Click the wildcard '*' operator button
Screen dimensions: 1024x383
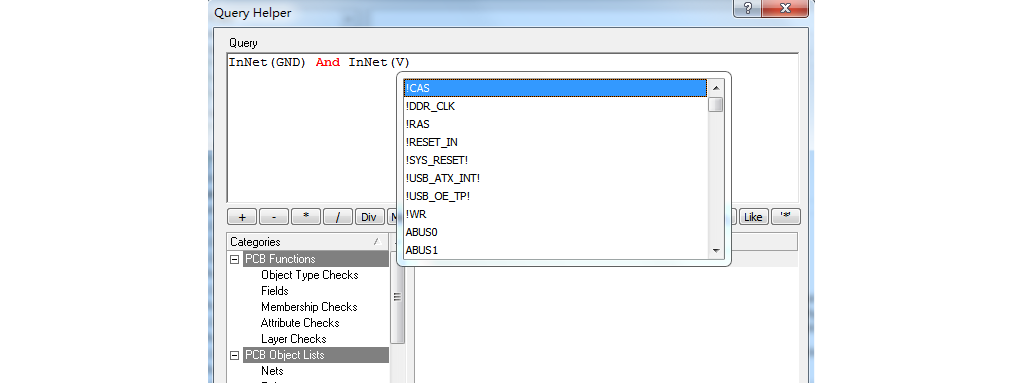(786, 217)
